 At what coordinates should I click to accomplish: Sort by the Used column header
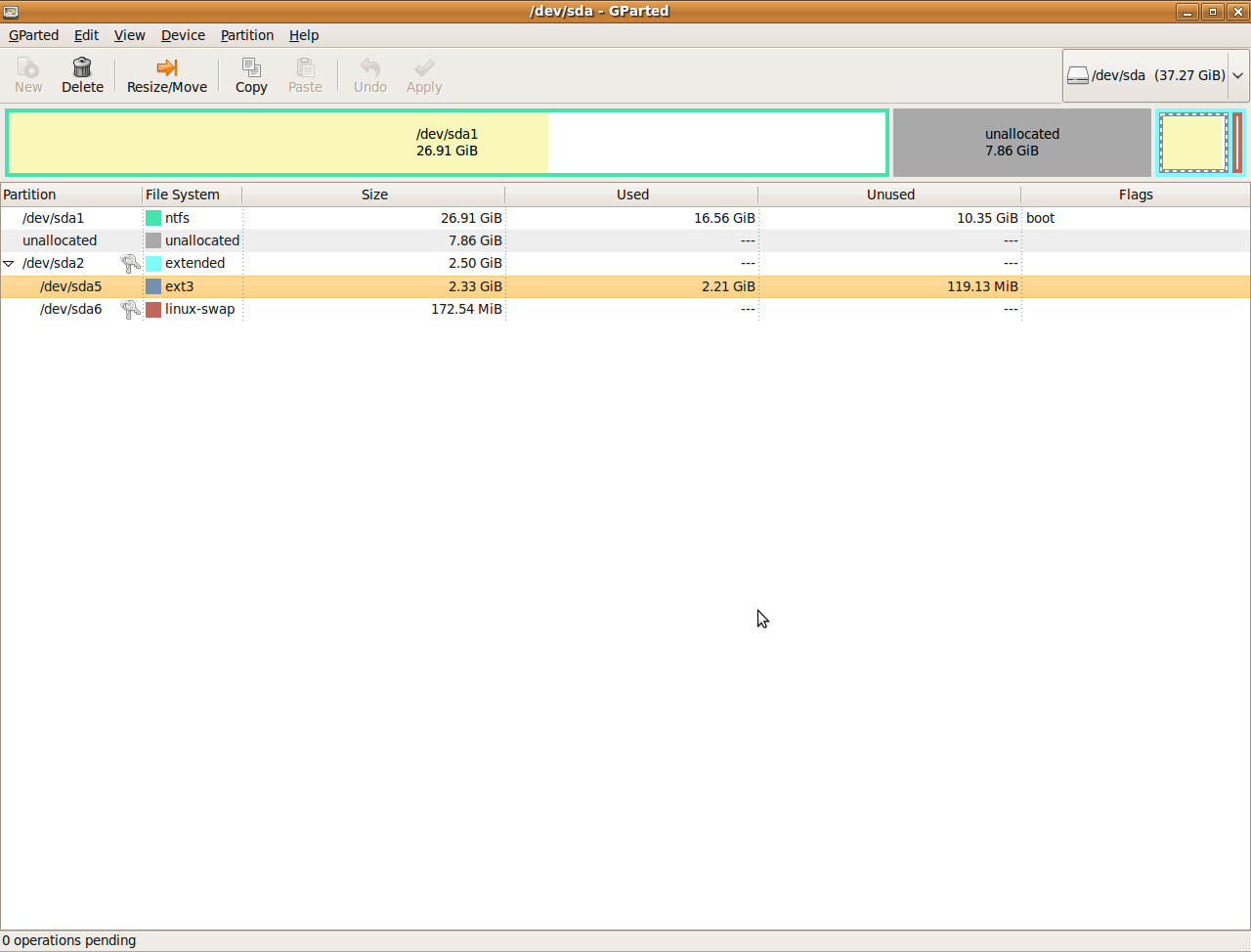(x=631, y=195)
